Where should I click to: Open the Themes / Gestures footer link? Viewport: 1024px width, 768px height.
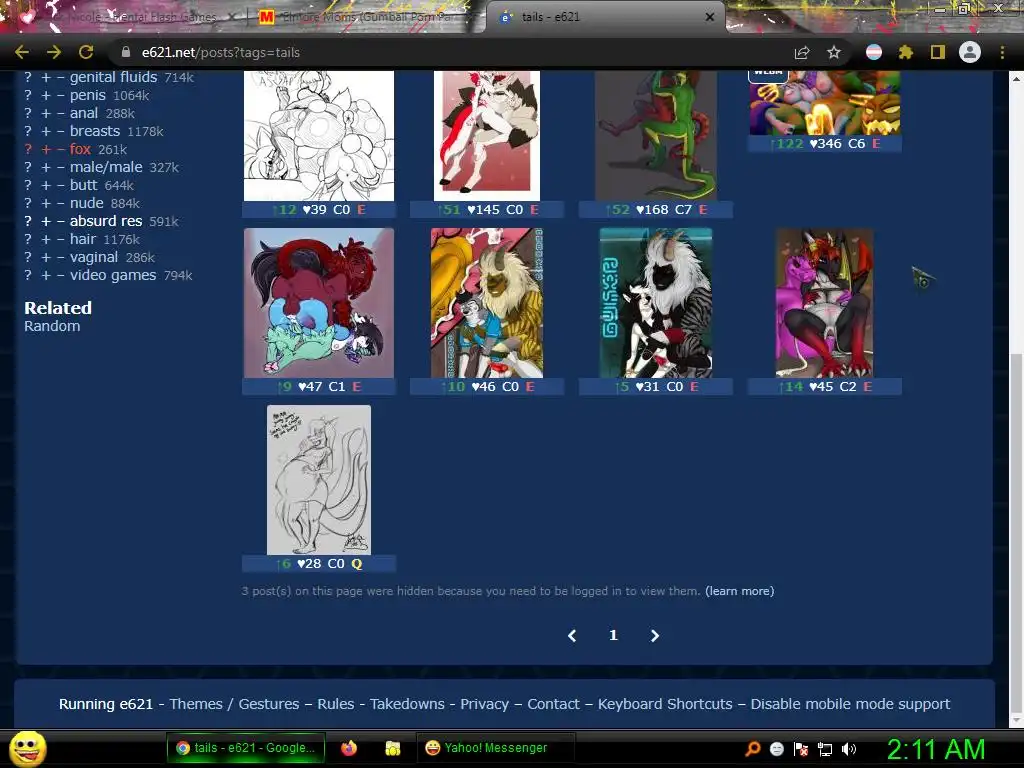click(234, 704)
